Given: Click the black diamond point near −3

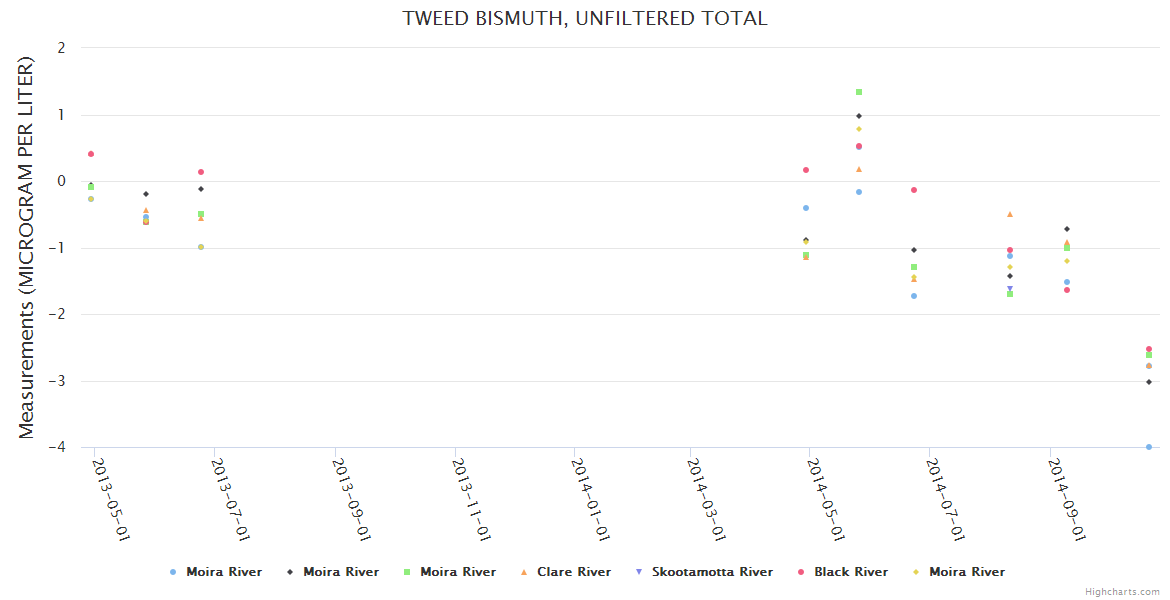Looking at the screenshot, I should 1149,382.
